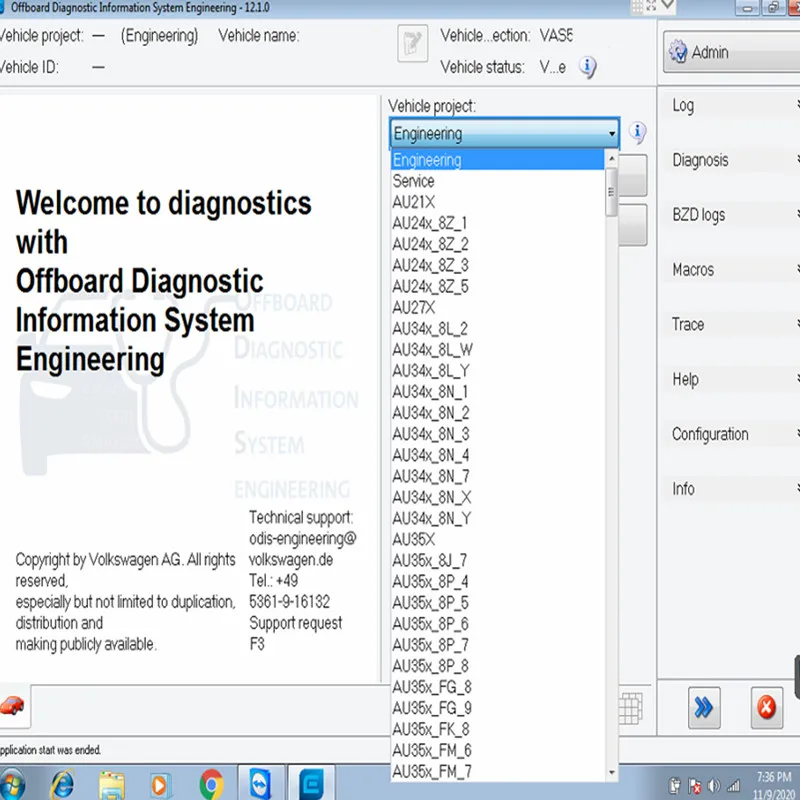Open the Vehicle project combo box
Viewport: 800px width, 800px height.
(505, 133)
